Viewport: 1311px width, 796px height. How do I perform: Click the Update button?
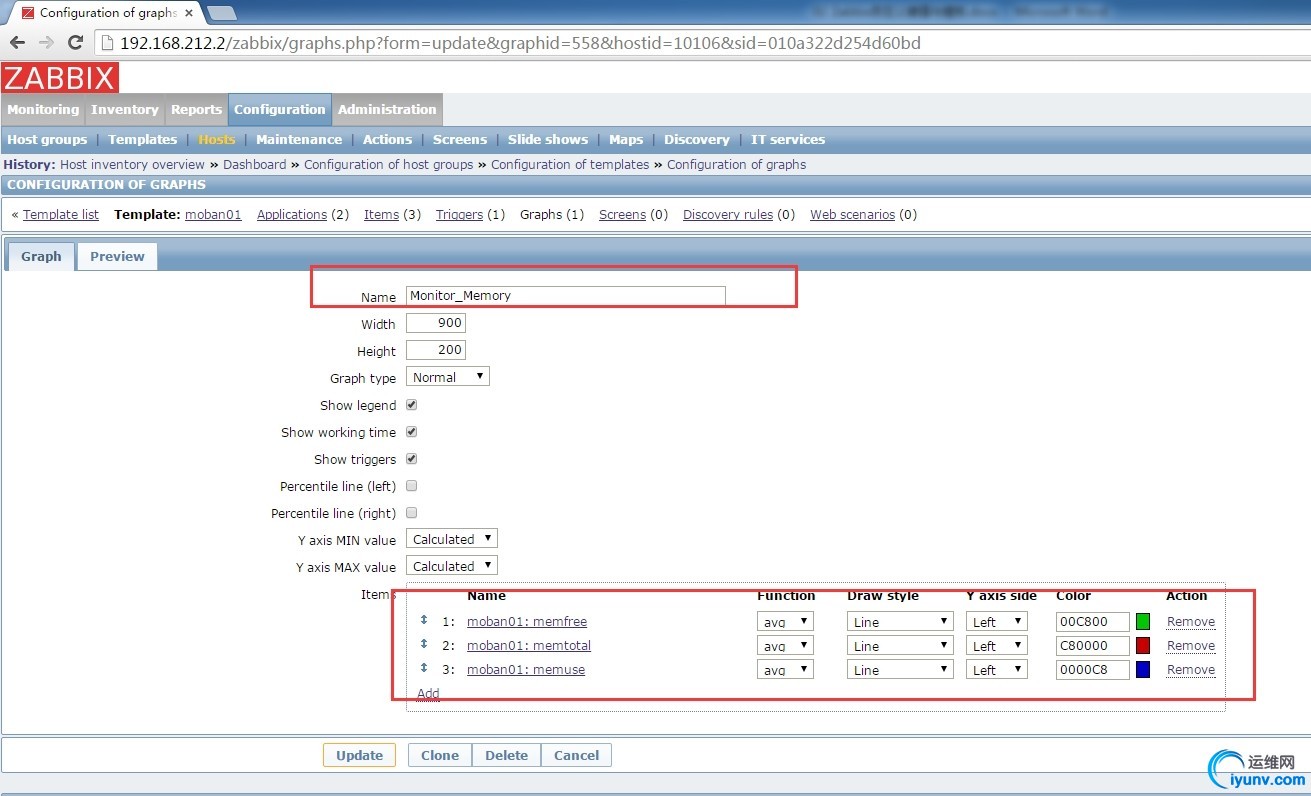pos(359,755)
